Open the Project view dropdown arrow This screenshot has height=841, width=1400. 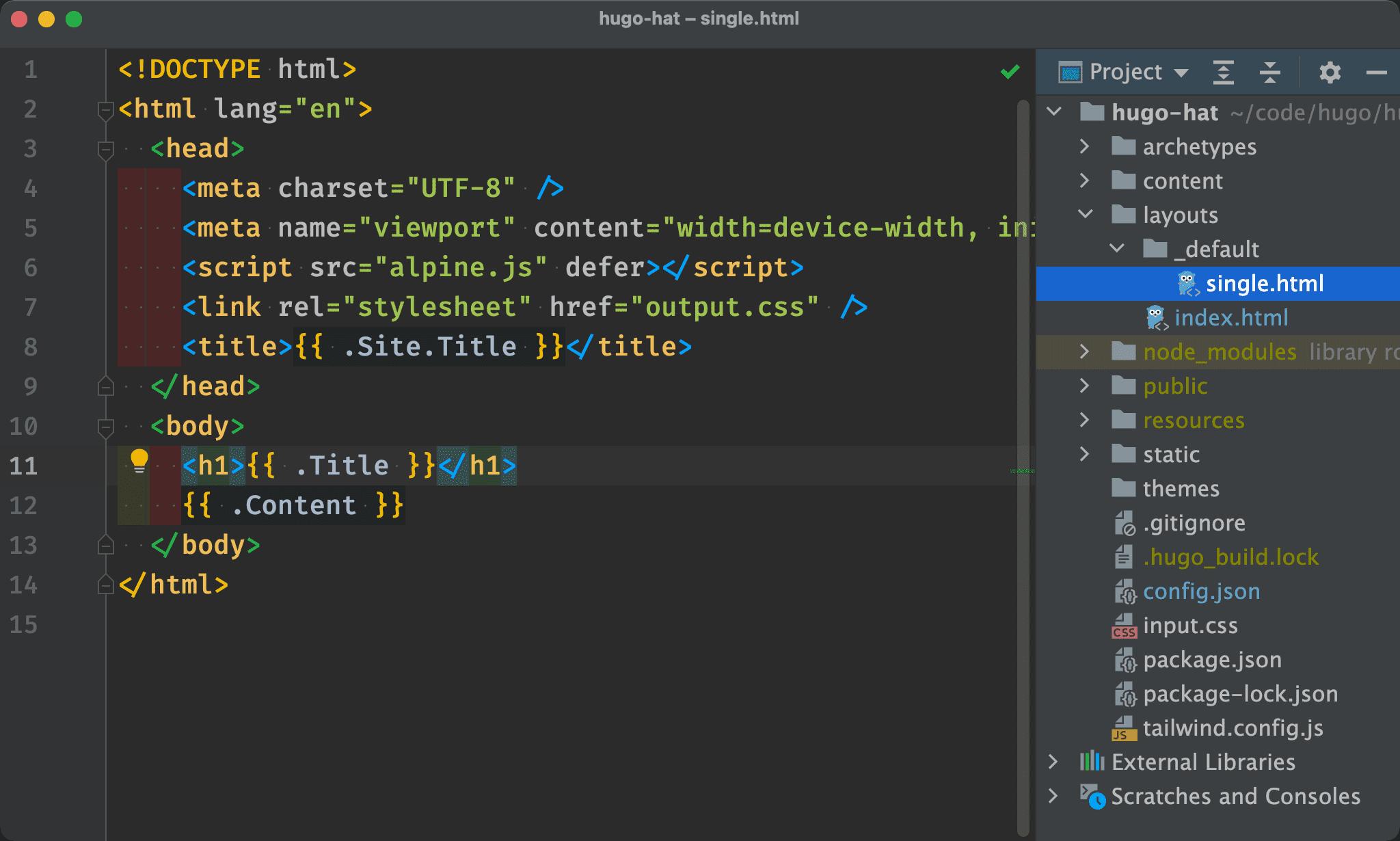(1181, 72)
